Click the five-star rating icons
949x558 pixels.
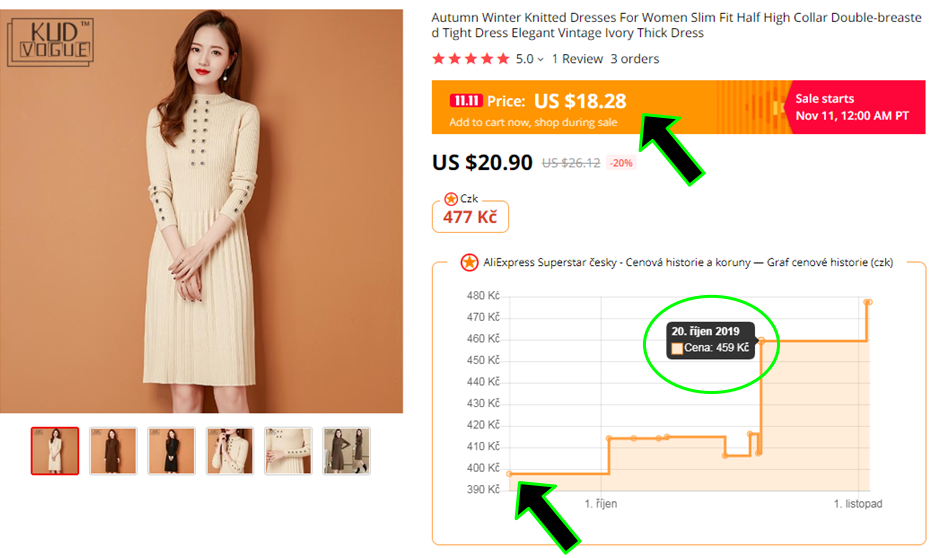coord(470,59)
